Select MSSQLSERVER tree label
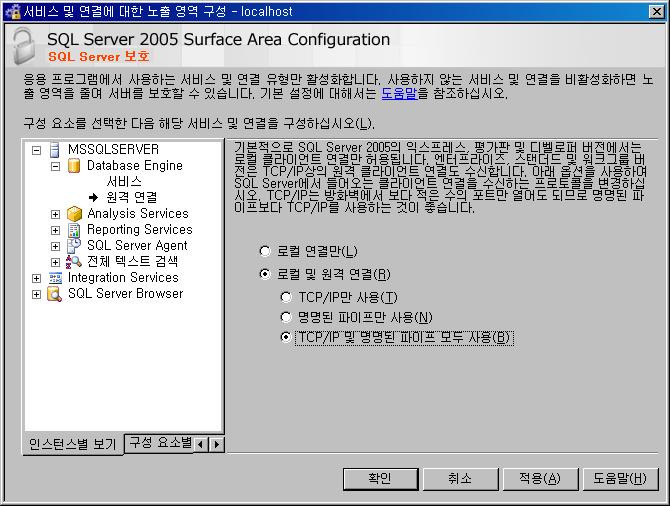Viewport: 670px width, 506px height. [113, 150]
